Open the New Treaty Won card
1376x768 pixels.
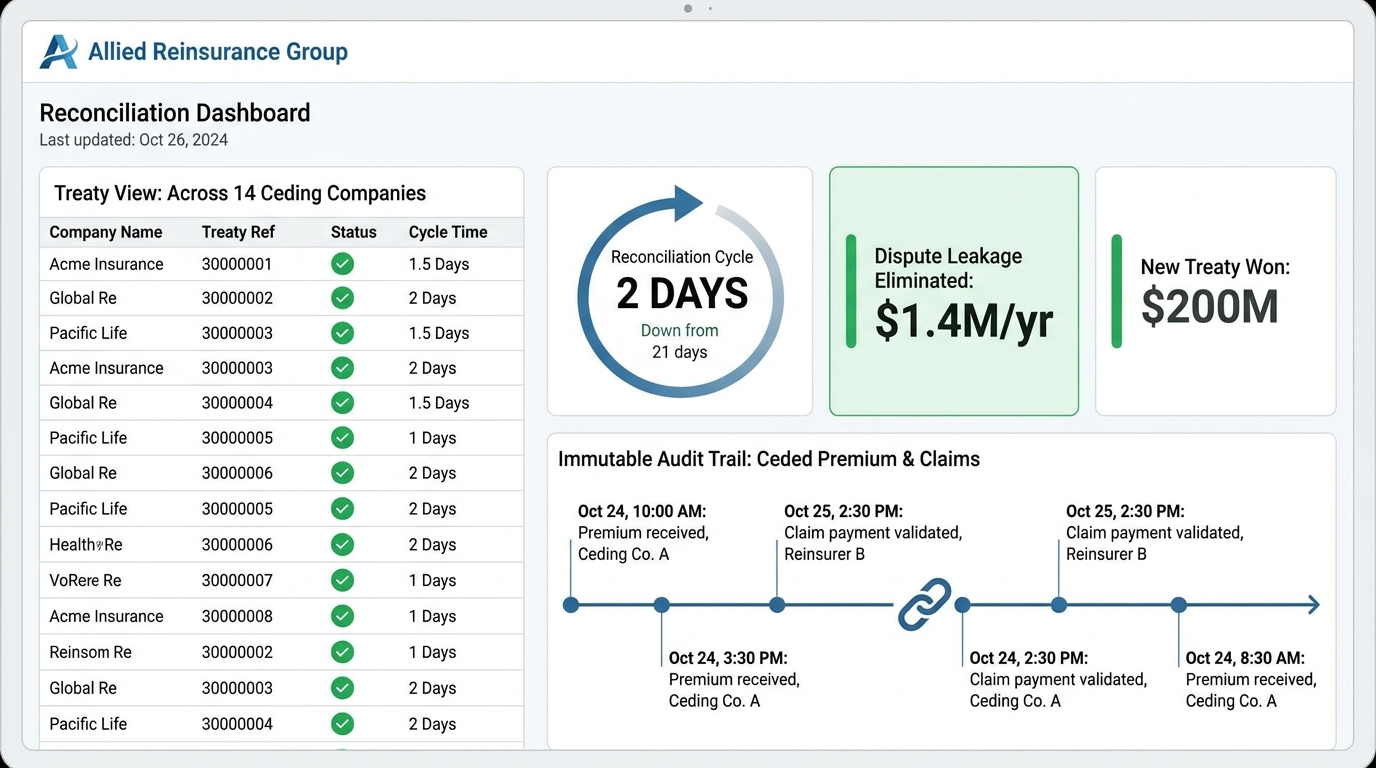pyautogui.click(x=1216, y=291)
